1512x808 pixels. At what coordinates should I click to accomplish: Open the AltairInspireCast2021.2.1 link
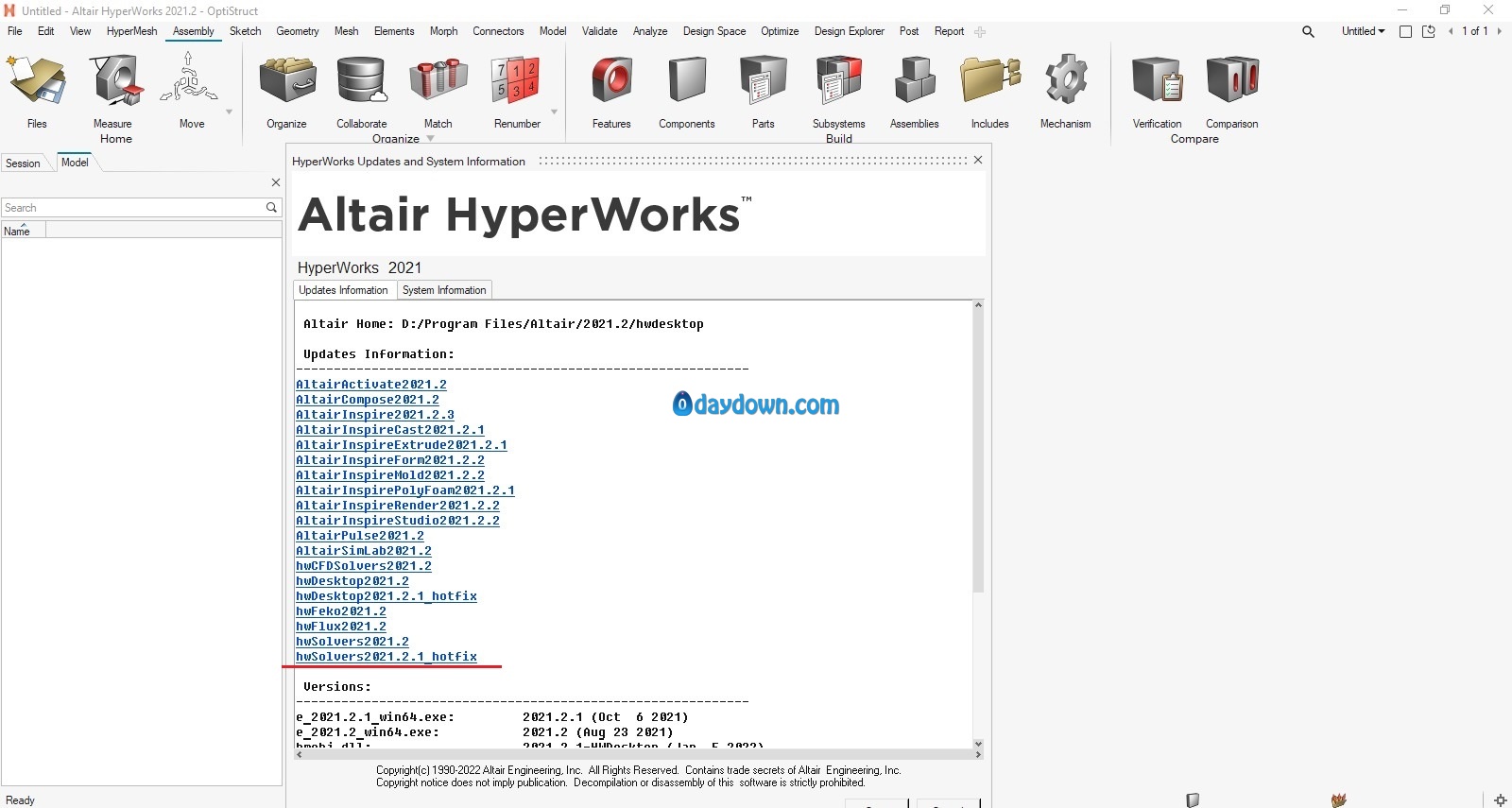390,430
